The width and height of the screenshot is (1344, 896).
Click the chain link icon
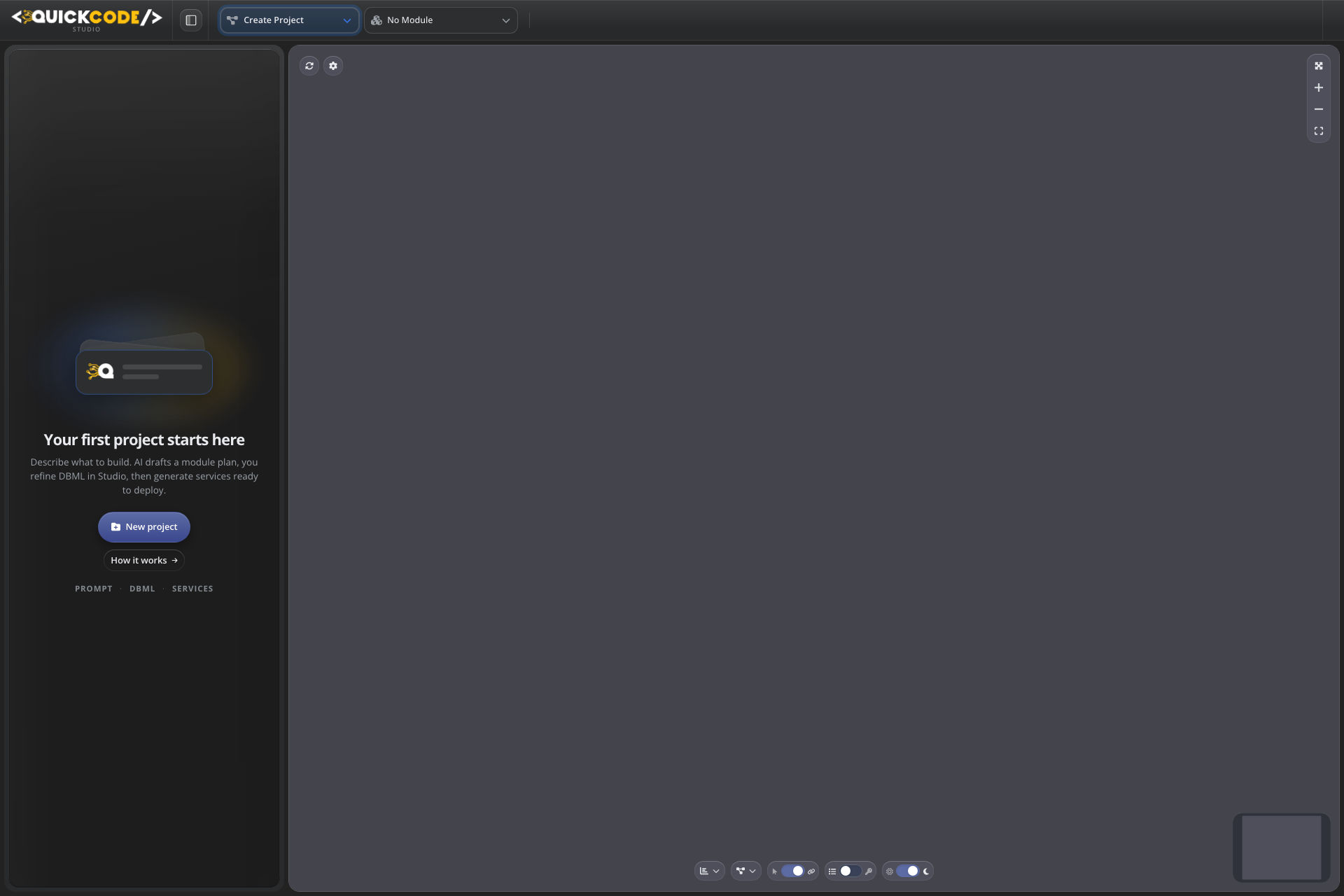811,871
